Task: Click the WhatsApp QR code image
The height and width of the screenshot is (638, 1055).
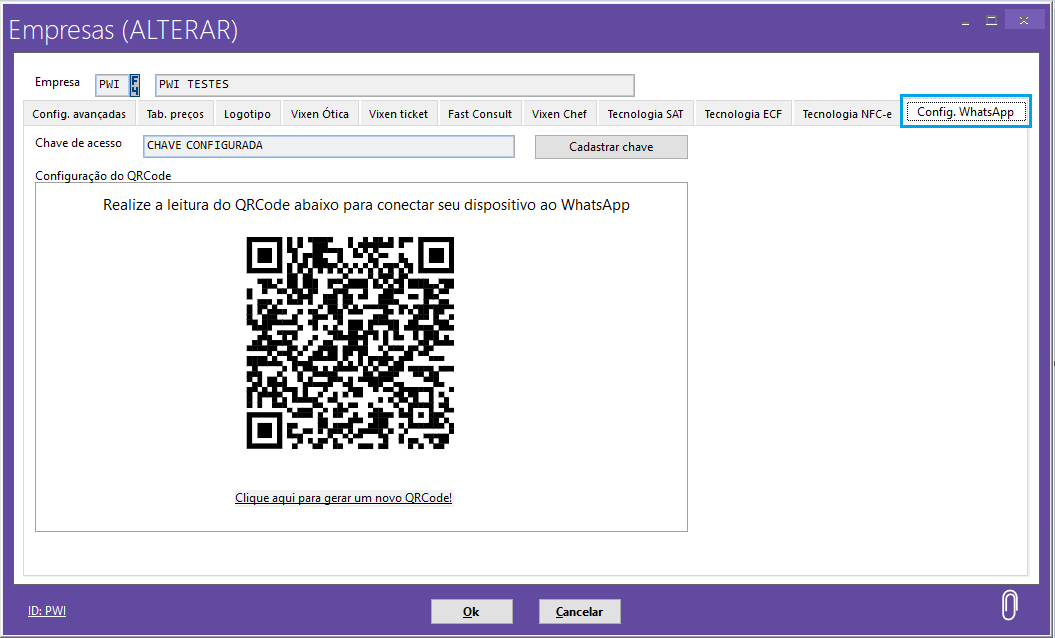Action: click(350, 343)
